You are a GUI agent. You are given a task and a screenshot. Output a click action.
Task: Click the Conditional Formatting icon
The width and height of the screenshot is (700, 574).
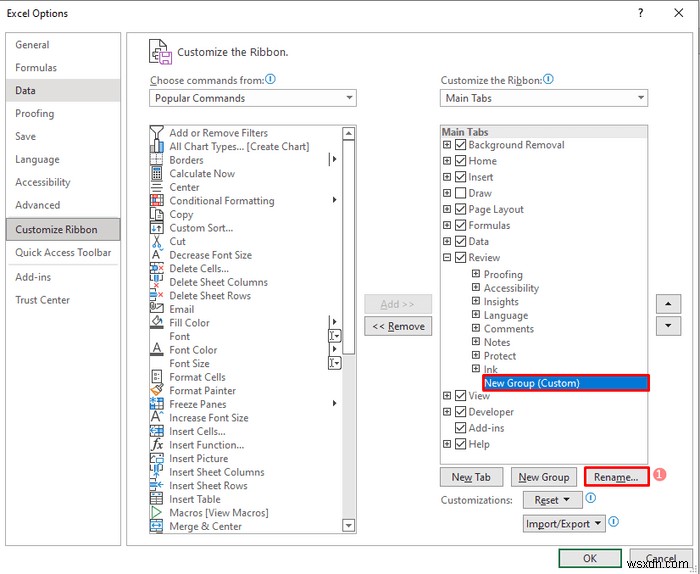pos(156,200)
